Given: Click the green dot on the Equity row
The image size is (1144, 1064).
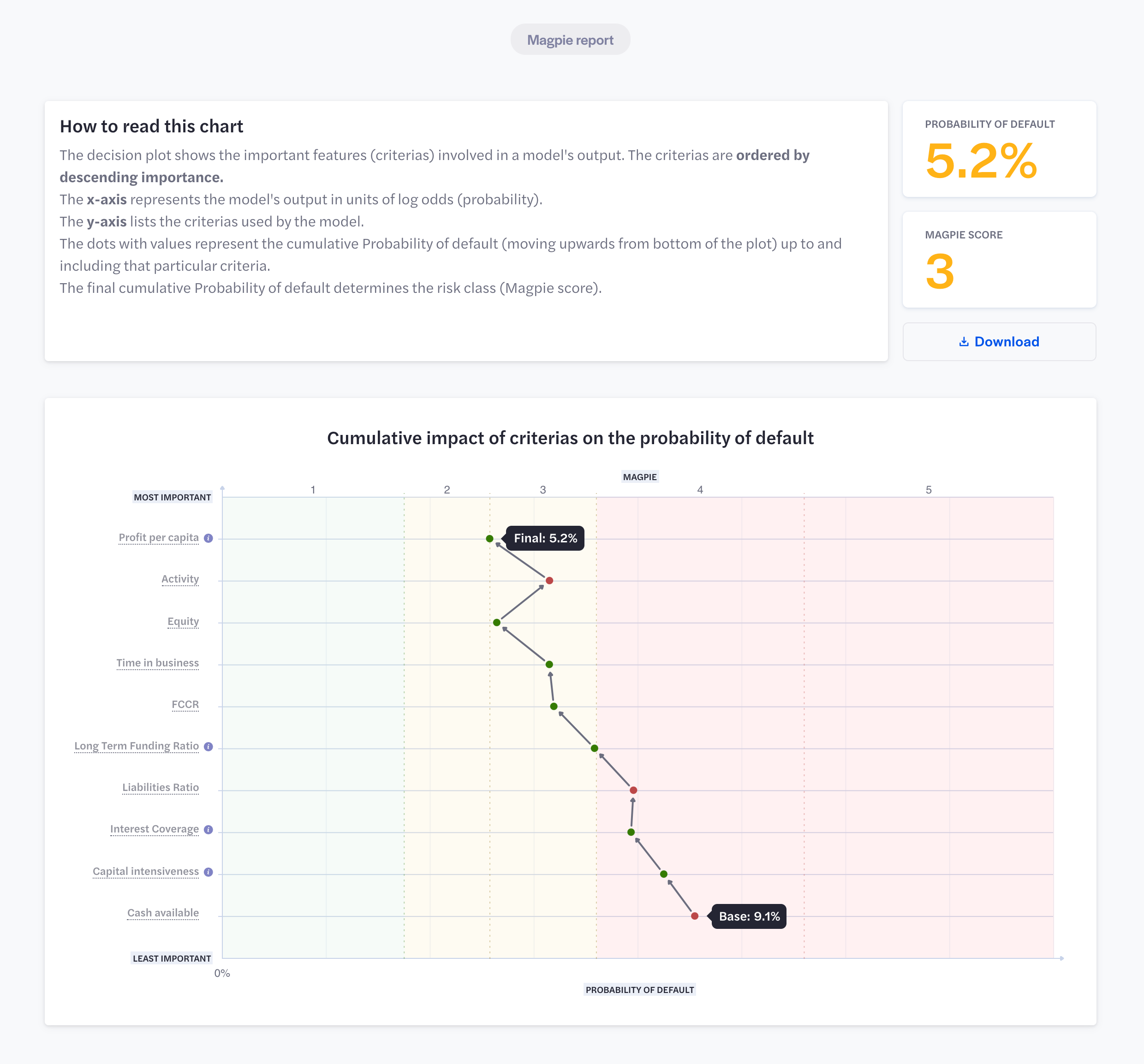Looking at the screenshot, I should [x=497, y=623].
